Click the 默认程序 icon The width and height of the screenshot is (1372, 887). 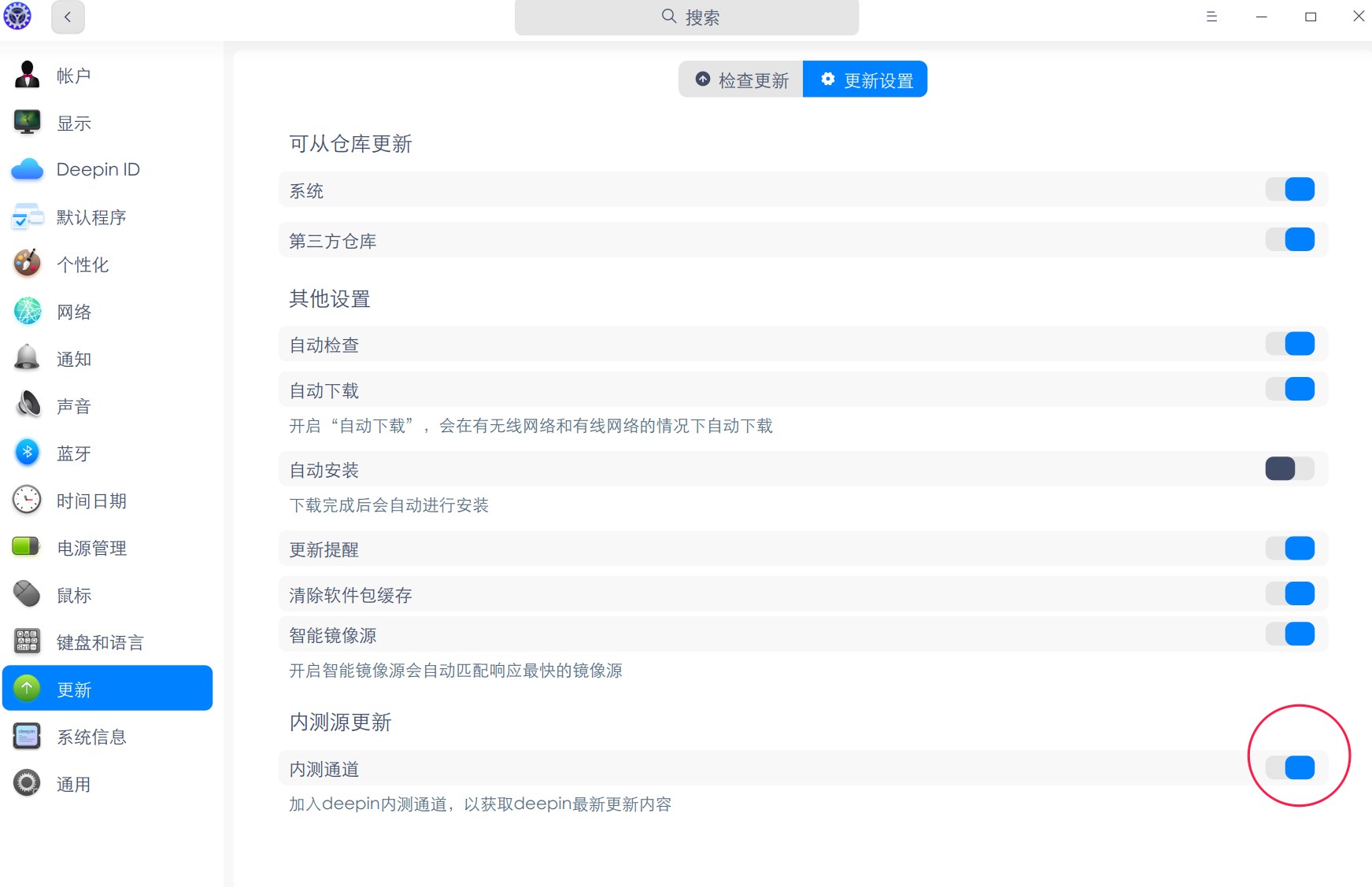coord(28,216)
